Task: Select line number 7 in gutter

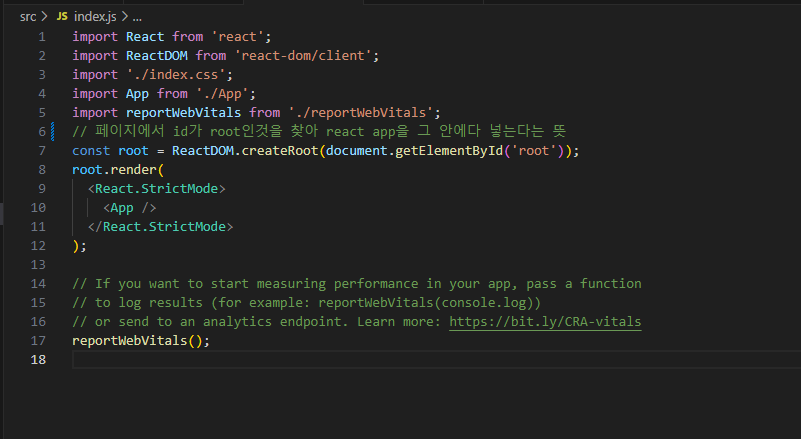Action: (42, 151)
